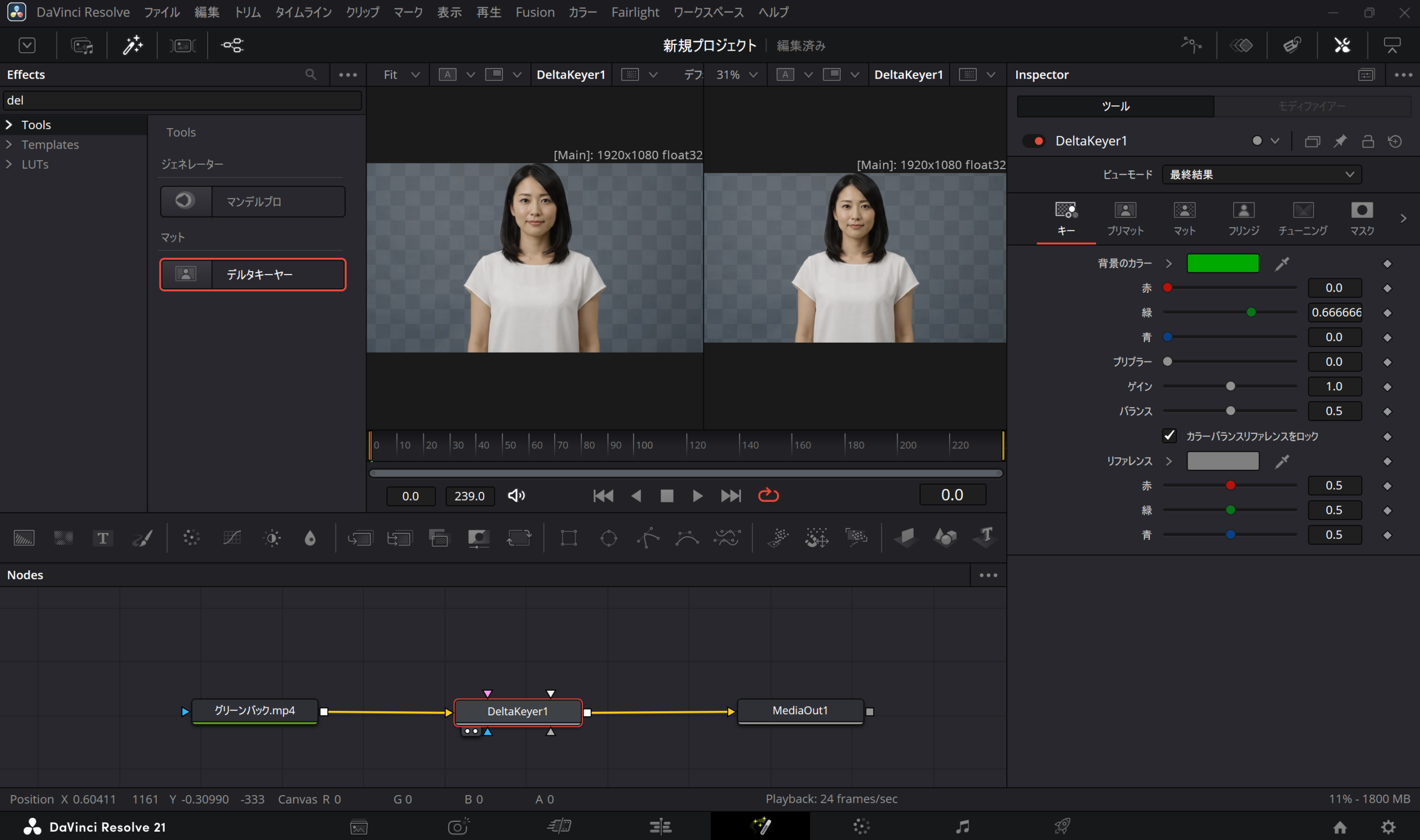Screen dimensions: 1420x840
Task: Play the composition forward
Action: click(698, 496)
